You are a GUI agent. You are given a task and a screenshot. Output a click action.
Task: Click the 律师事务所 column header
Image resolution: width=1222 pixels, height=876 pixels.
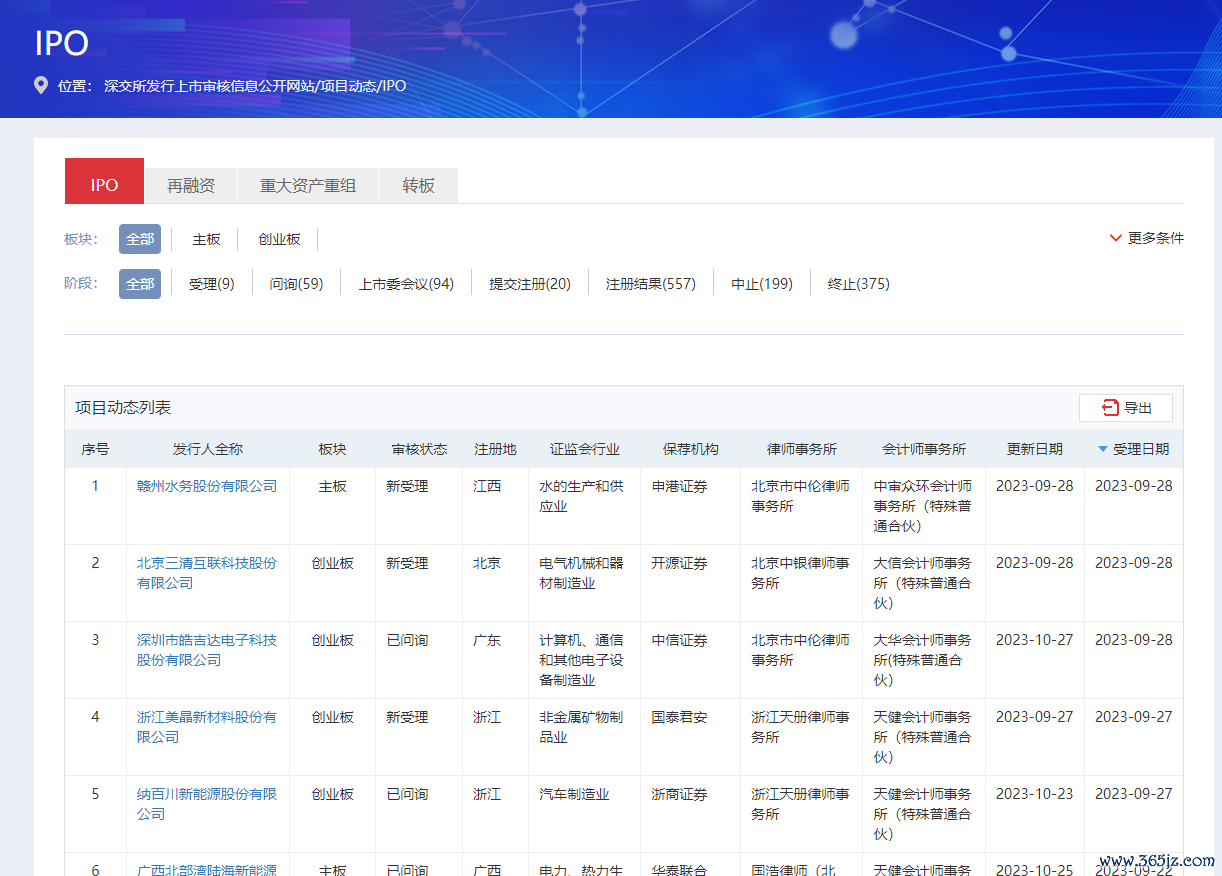(x=802, y=450)
